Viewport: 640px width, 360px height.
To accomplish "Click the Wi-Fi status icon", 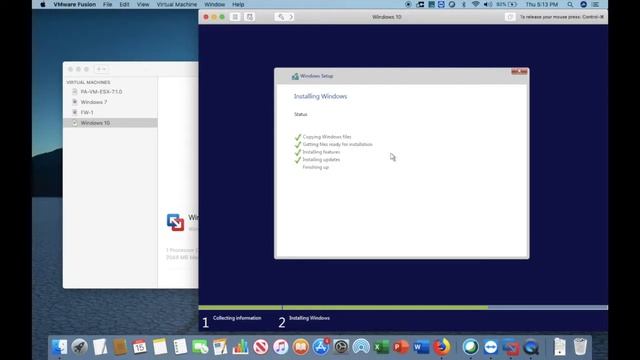I will pos(476,4).
